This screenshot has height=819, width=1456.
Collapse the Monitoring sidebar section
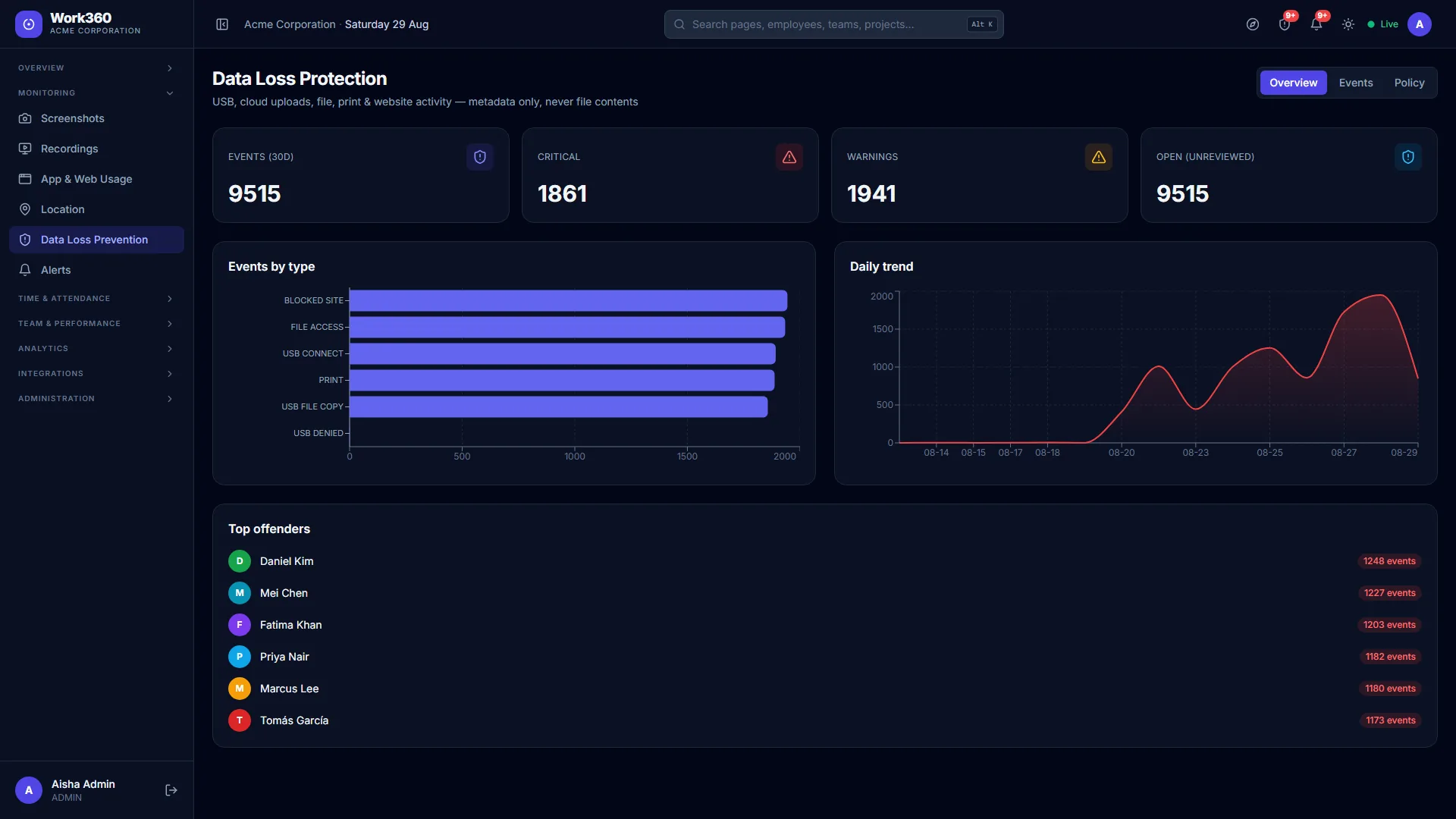point(96,93)
